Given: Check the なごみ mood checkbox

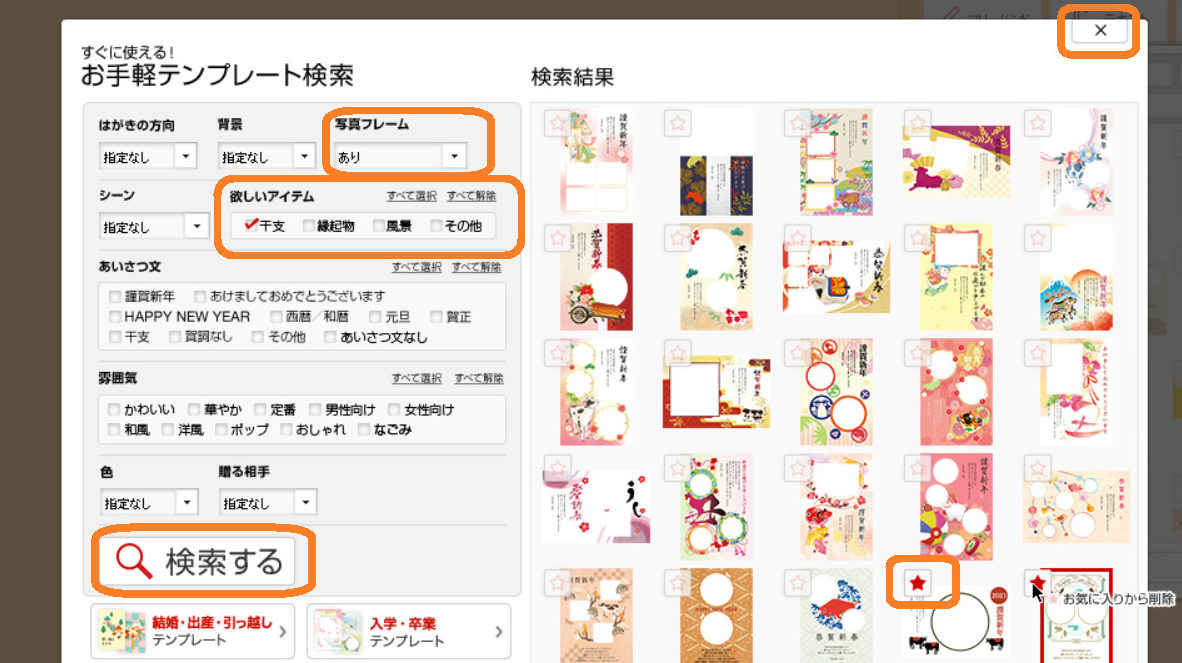Looking at the screenshot, I should (x=364, y=429).
